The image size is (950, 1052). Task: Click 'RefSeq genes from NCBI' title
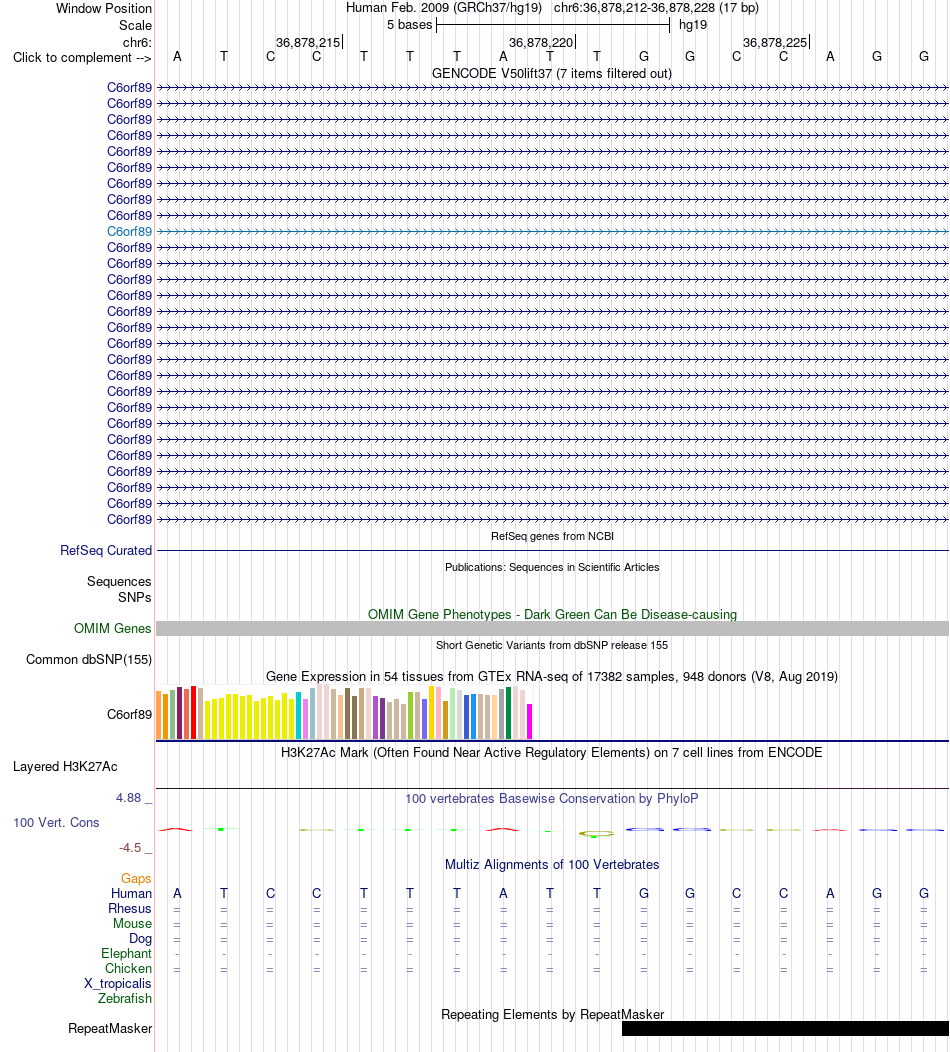tap(552, 536)
